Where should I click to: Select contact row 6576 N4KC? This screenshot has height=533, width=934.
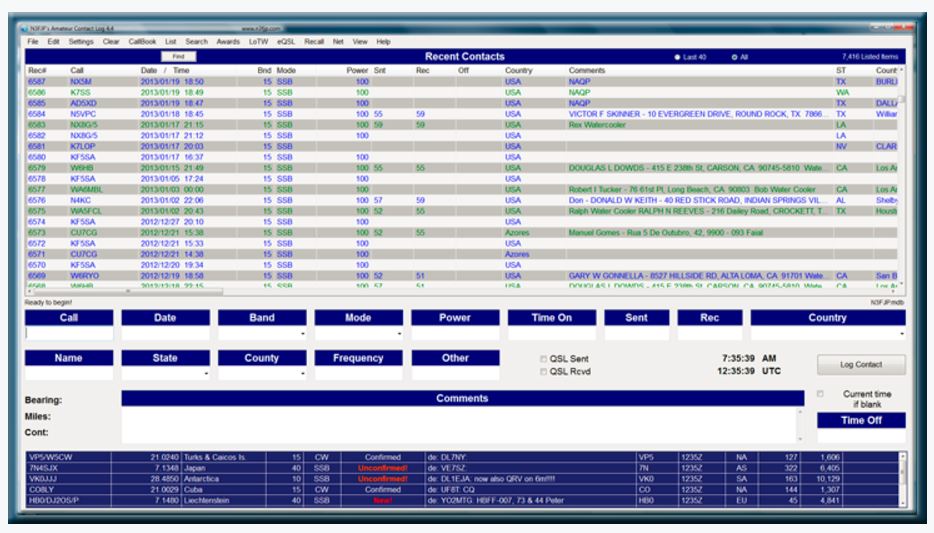click(462, 200)
